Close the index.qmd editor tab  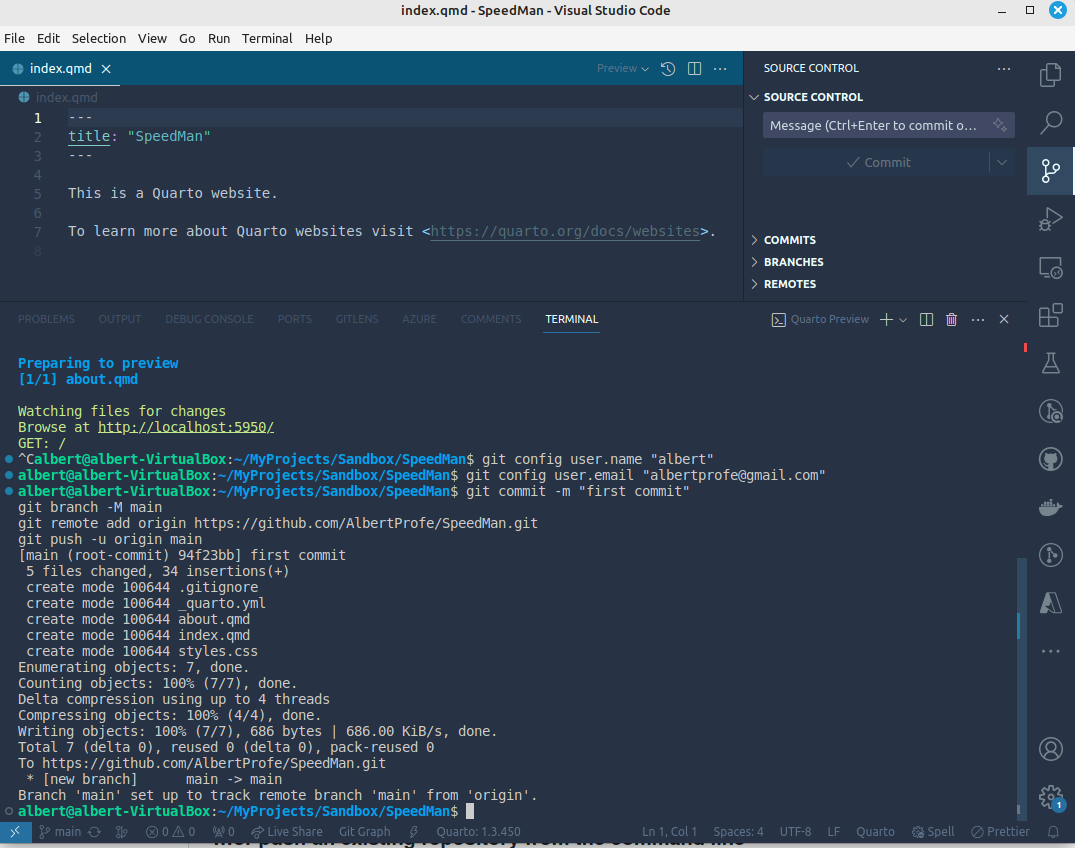(106, 69)
